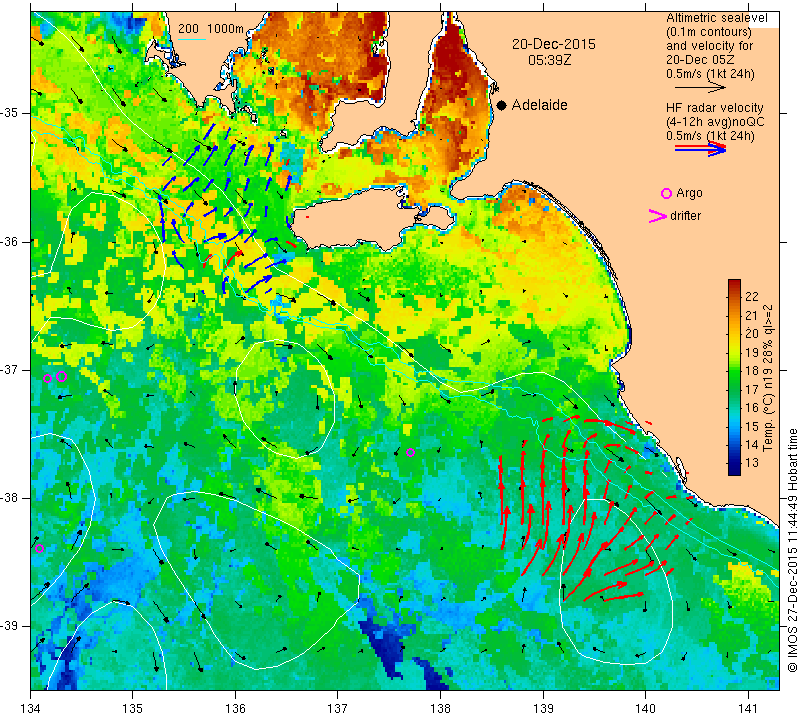
Task: Click the Argo float marker near 137.7E 37.6S
Action: 410,452
